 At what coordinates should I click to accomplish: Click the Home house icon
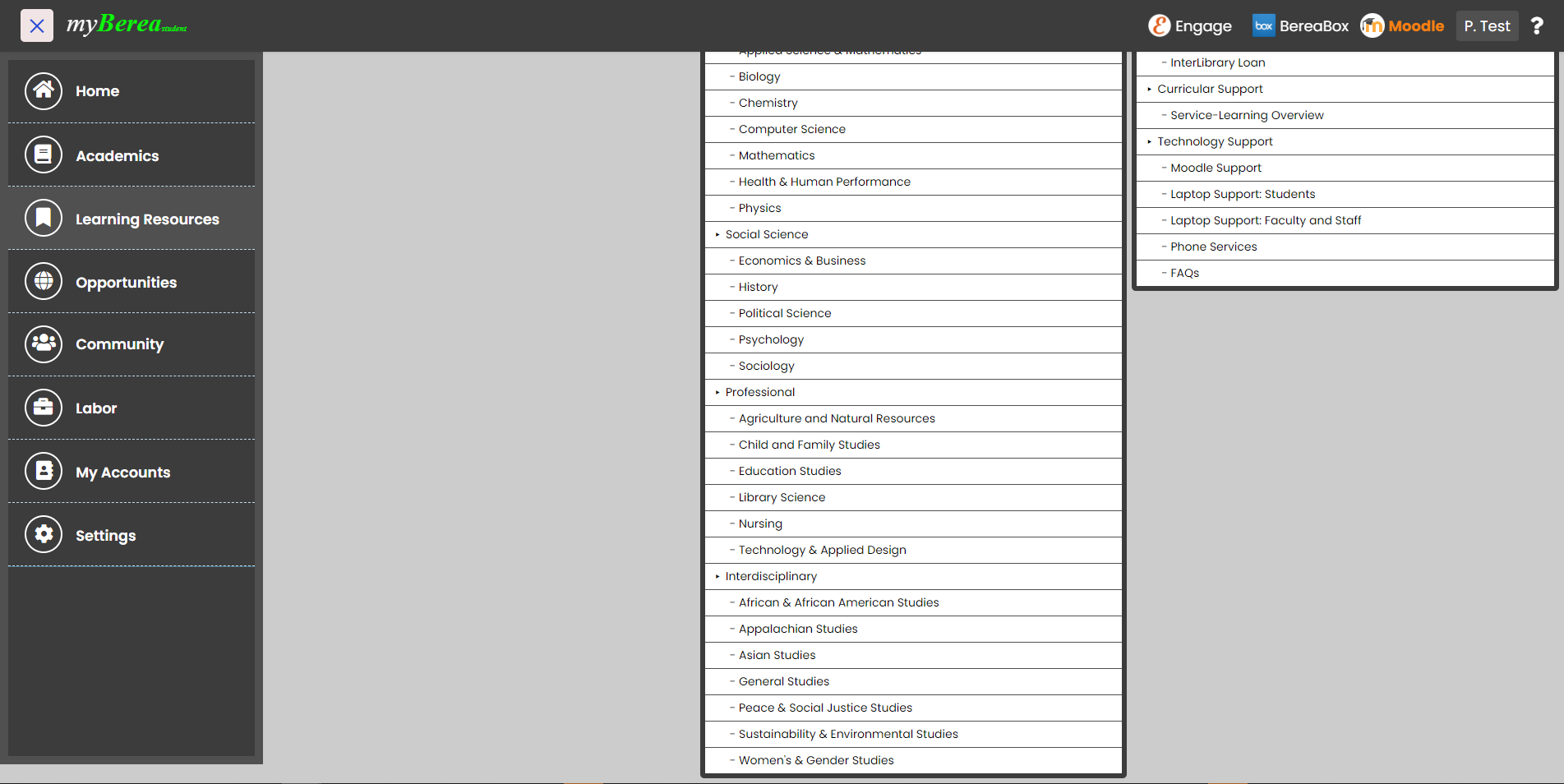tap(44, 91)
